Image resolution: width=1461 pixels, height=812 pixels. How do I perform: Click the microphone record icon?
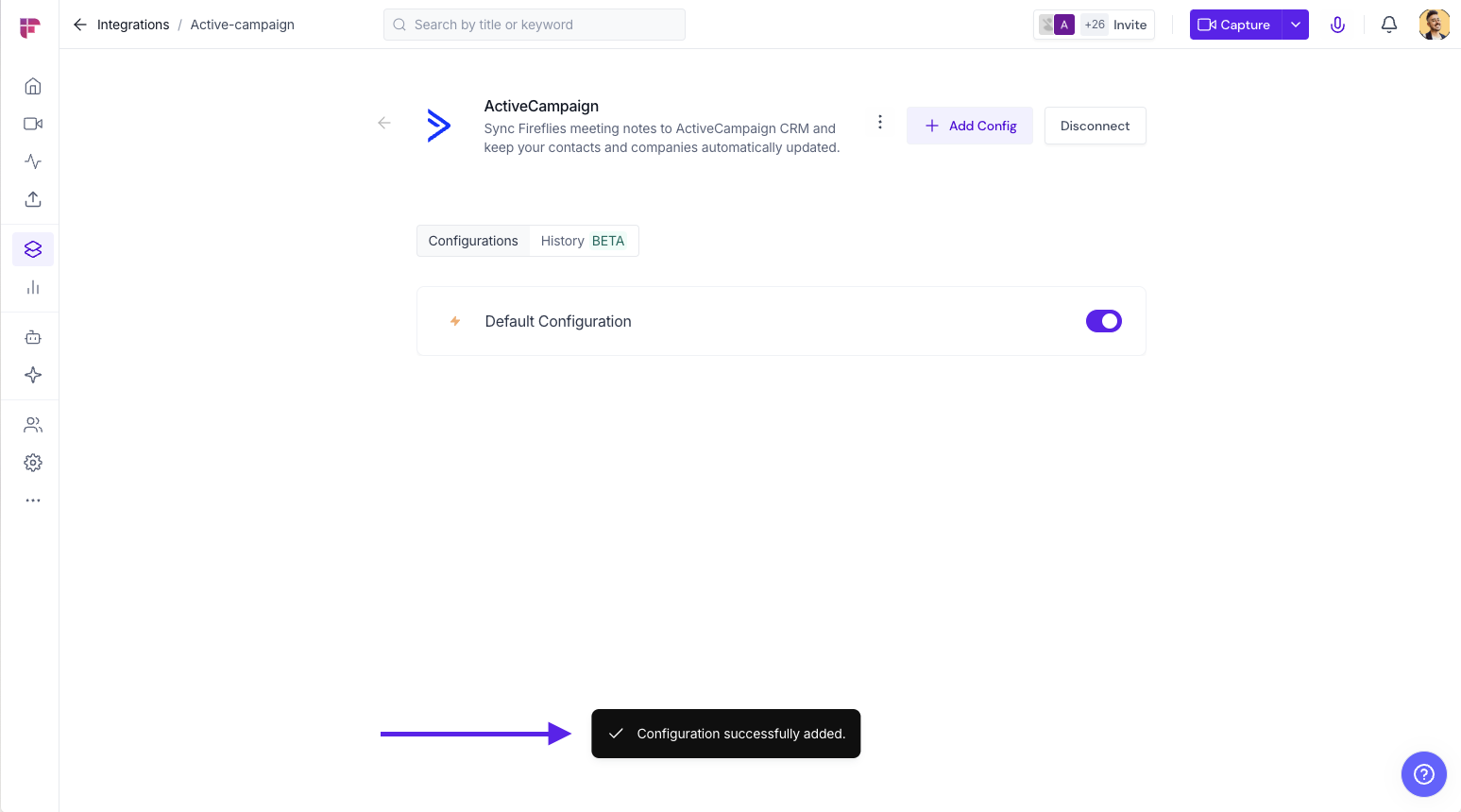1337,25
